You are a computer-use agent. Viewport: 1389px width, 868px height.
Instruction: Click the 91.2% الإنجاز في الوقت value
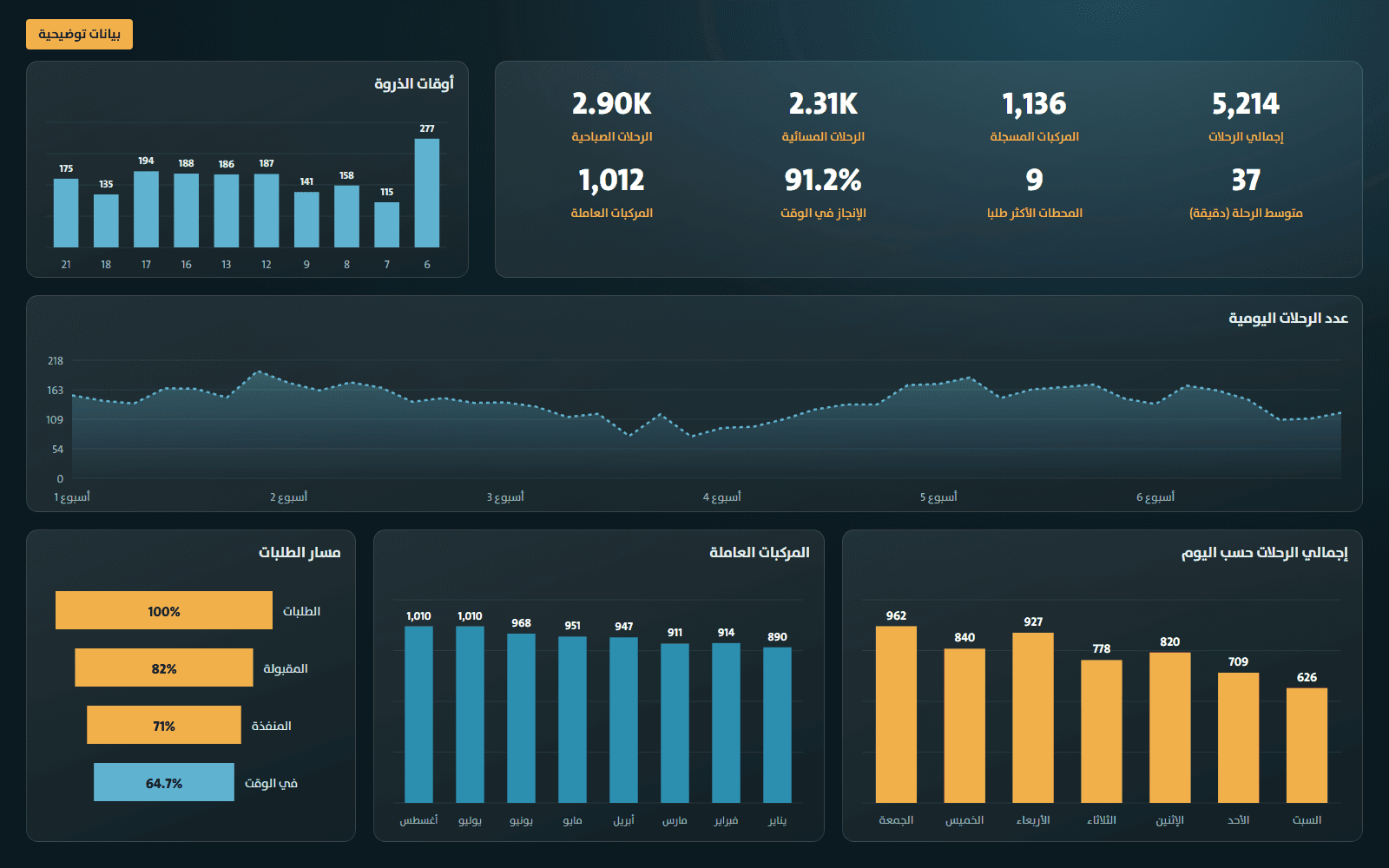[823, 181]
